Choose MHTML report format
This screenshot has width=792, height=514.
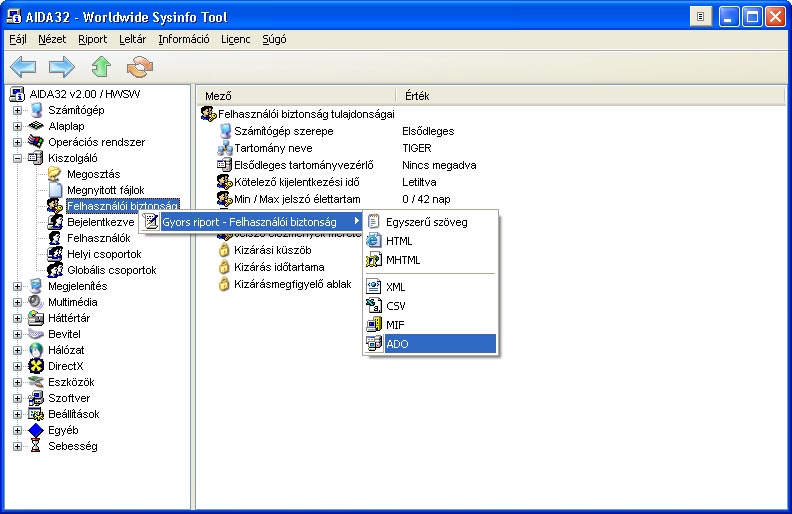click(x=430, y=260)
